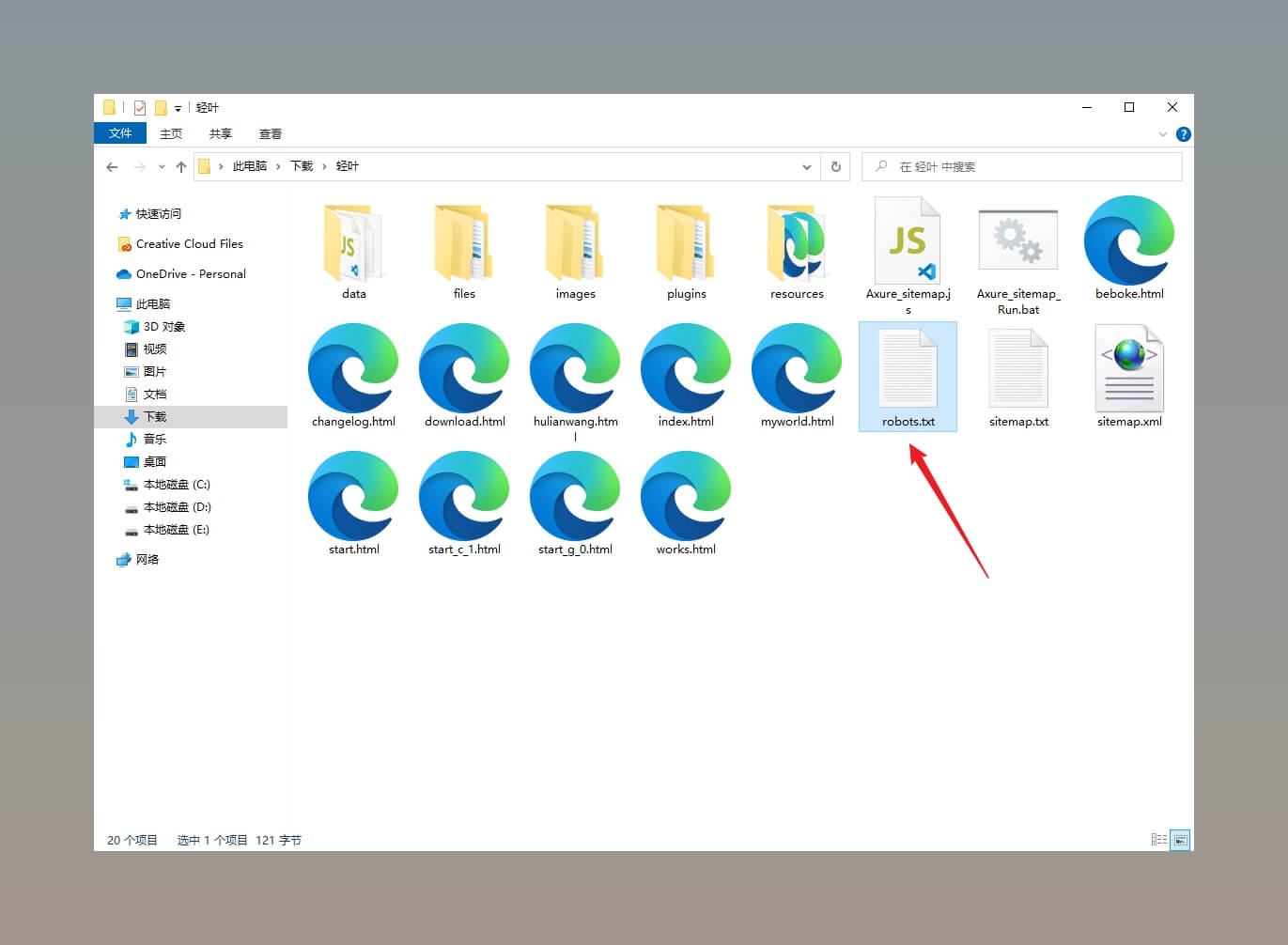Click the search box 在 轻叶 中搜索
1288x945 pixels.
click(1021, 166)
